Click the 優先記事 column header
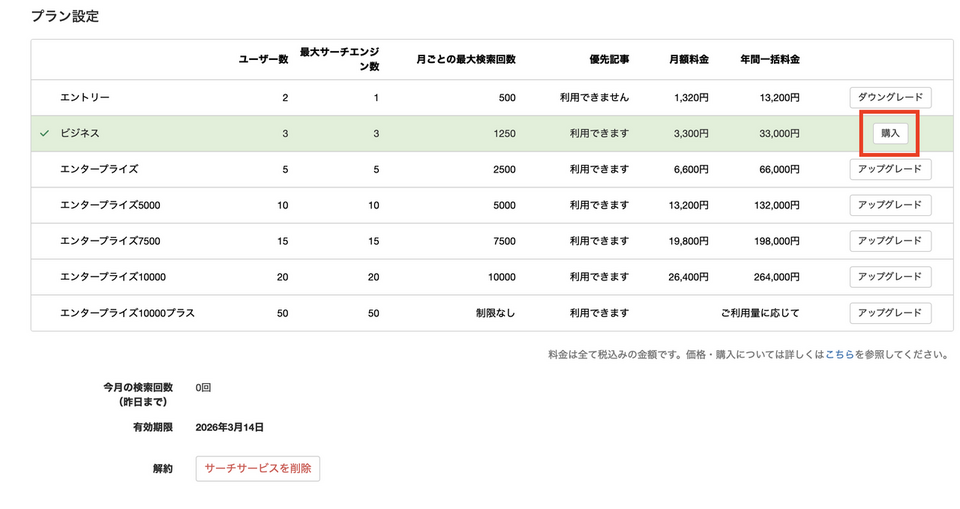The image size is (960, 509). coord(609,60)
